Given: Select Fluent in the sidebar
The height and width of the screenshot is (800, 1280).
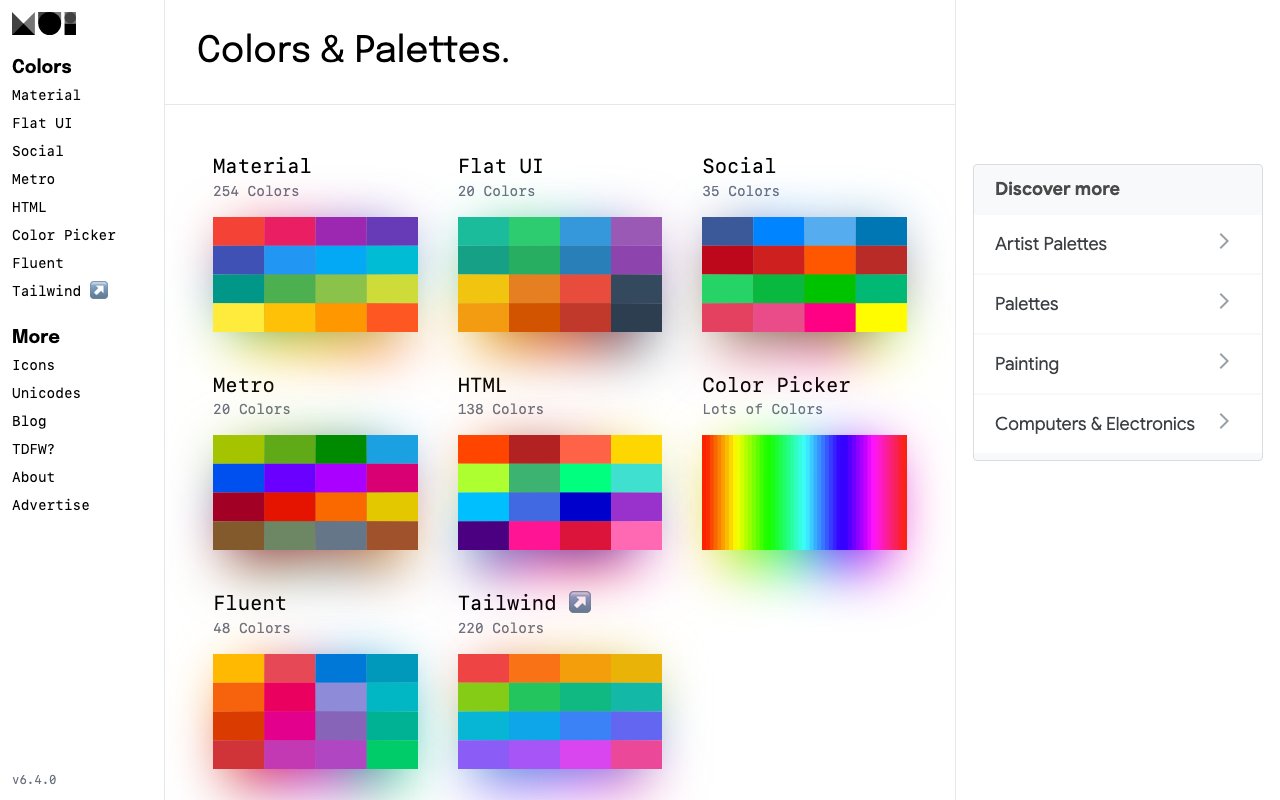Looking at the screenshot, I should point(38,263).
